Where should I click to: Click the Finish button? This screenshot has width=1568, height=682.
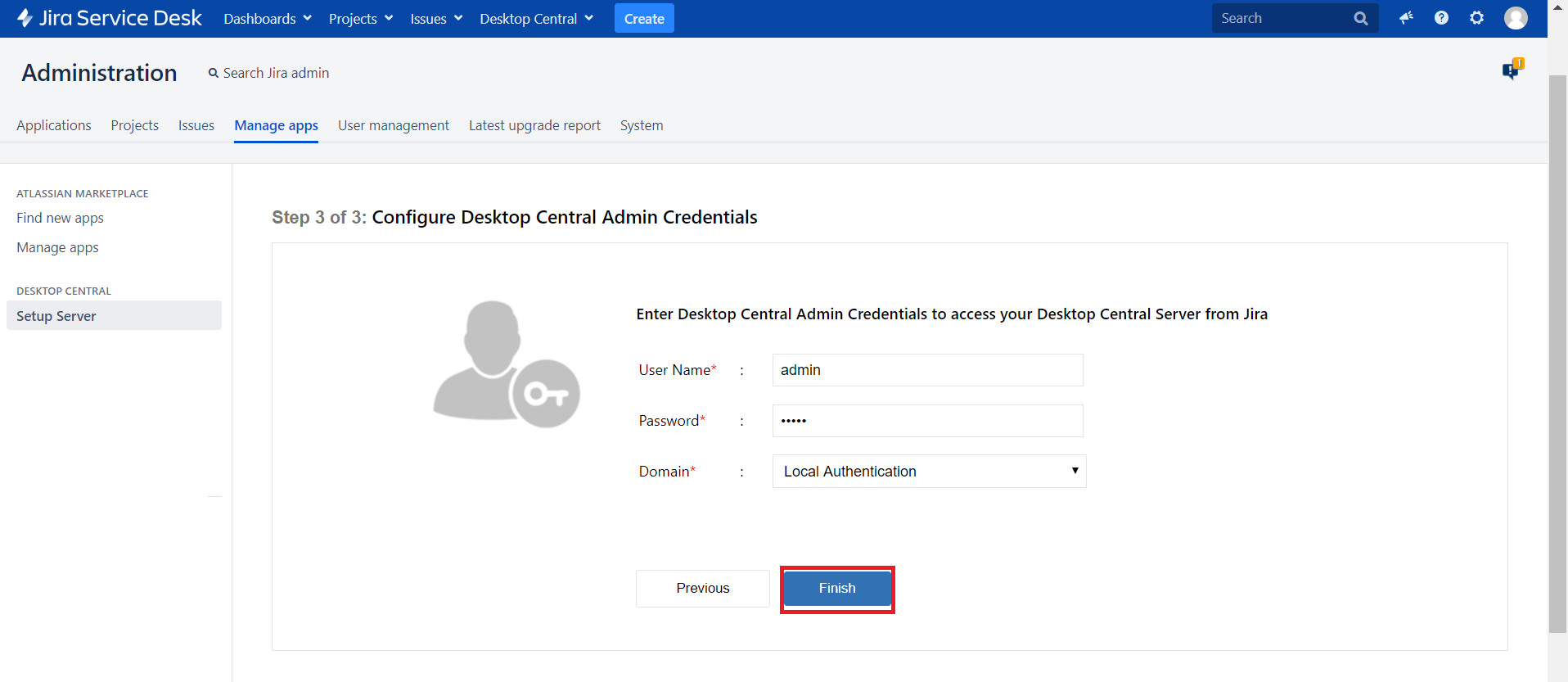[837, 589]
